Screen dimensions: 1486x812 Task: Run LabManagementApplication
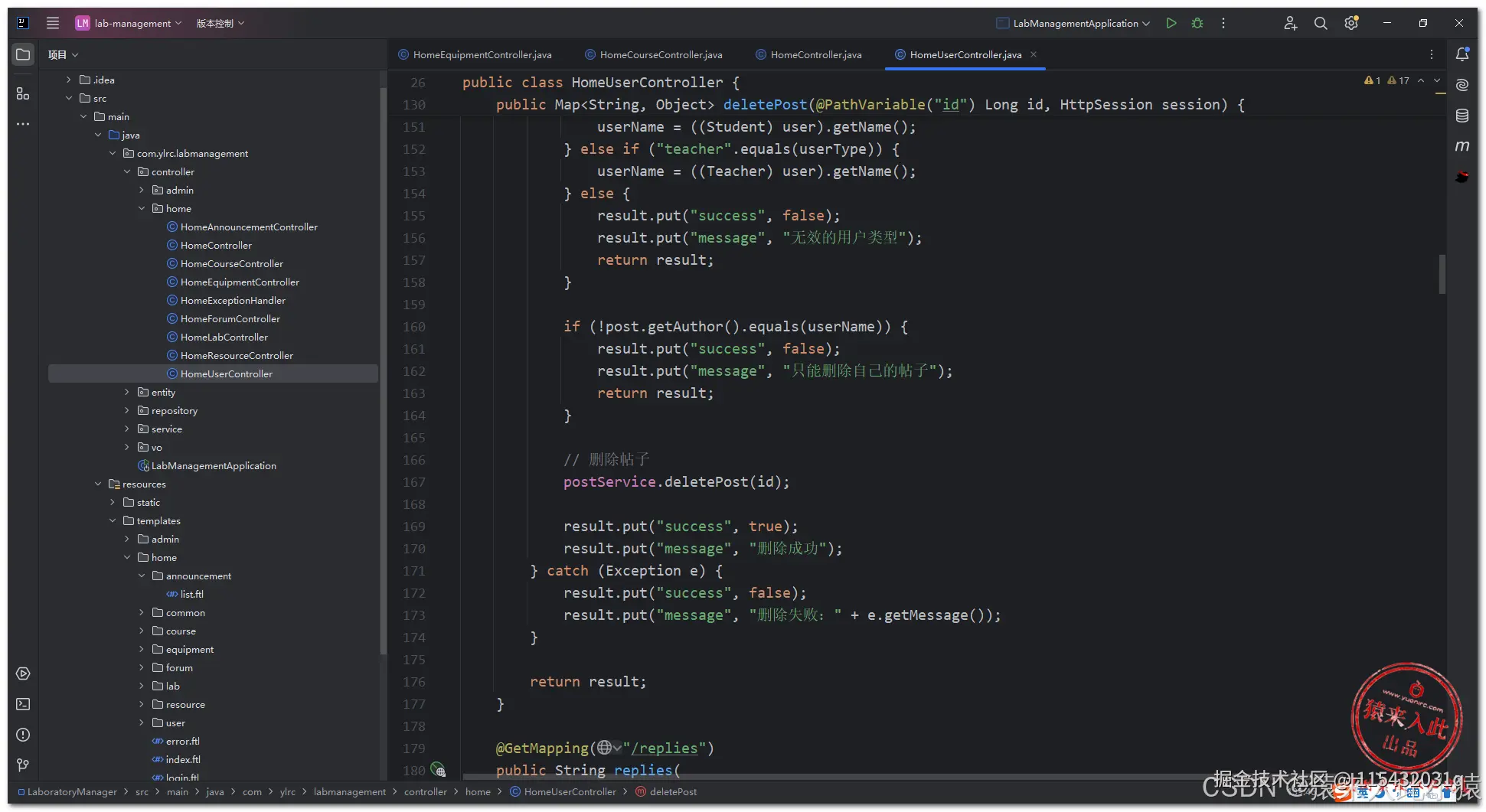[1171, 23]
